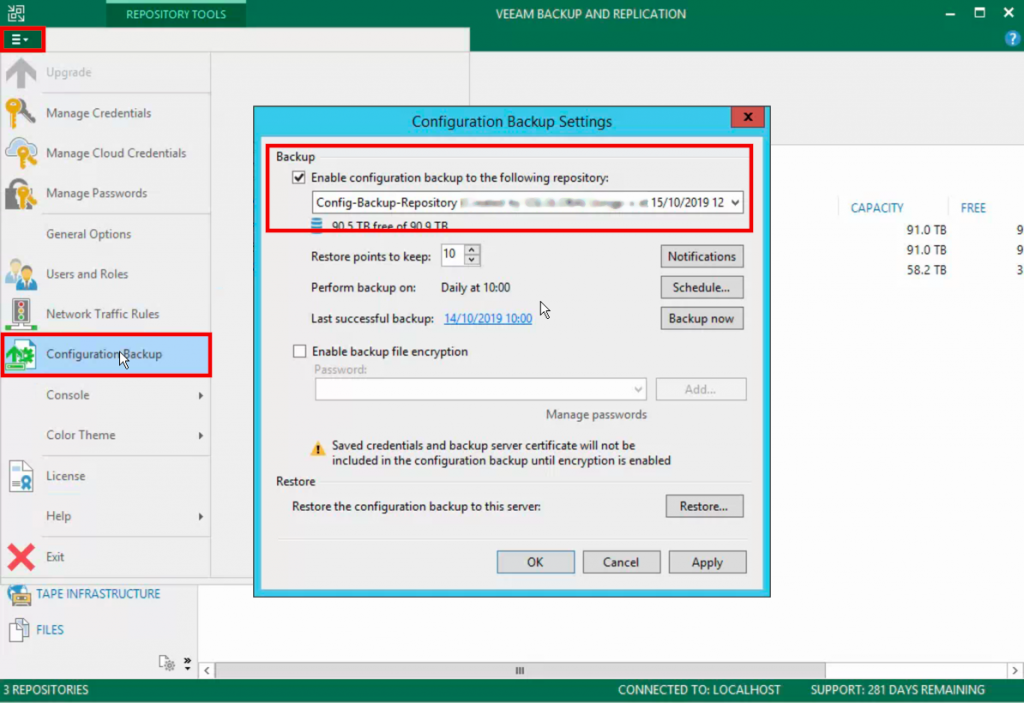Expand the Console submenu

pyautogui.click(x=67, y=395)
